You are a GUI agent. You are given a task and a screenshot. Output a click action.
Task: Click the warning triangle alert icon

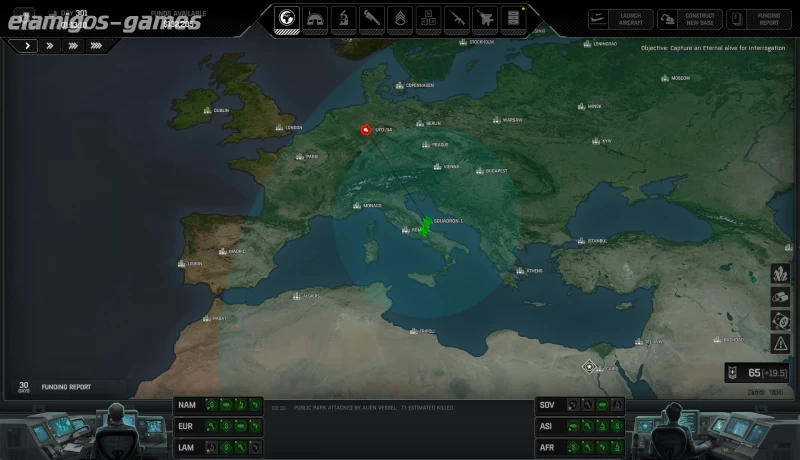click(780, 344)
